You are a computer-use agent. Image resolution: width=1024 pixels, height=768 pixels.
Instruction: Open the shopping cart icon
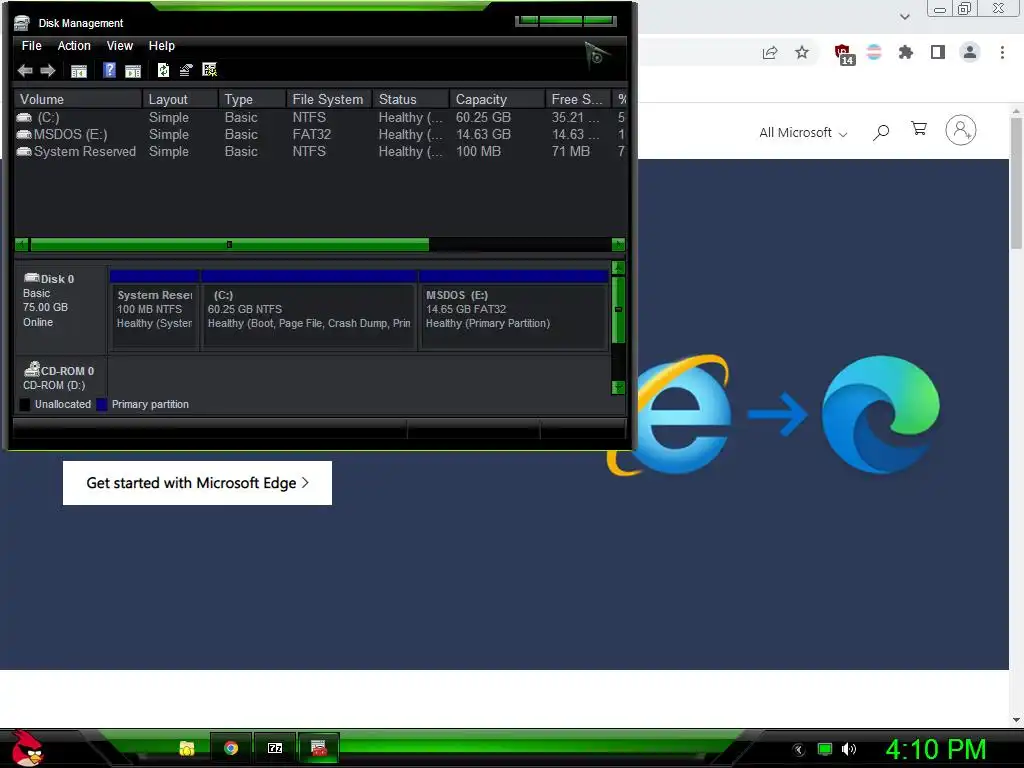pos(919,129)
